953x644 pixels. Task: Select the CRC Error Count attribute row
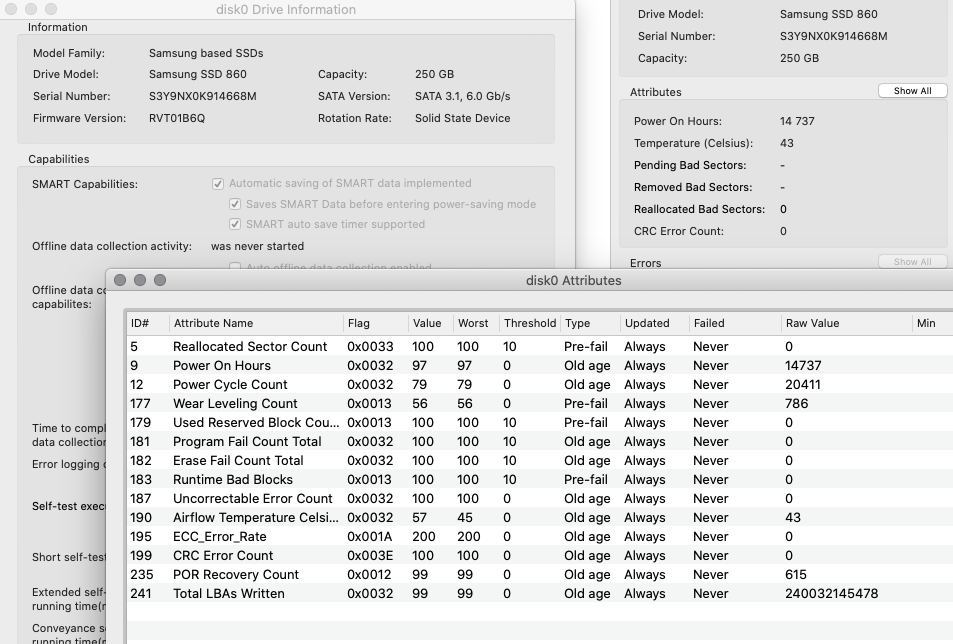pyautogui.click(x=540, y=555)
